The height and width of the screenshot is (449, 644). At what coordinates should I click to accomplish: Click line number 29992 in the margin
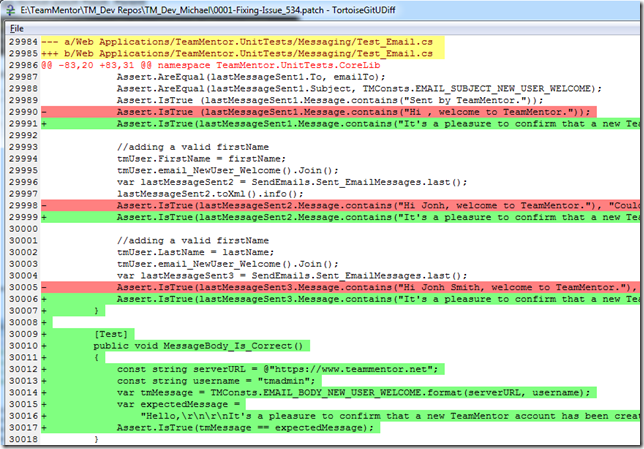tap(23, 135)
